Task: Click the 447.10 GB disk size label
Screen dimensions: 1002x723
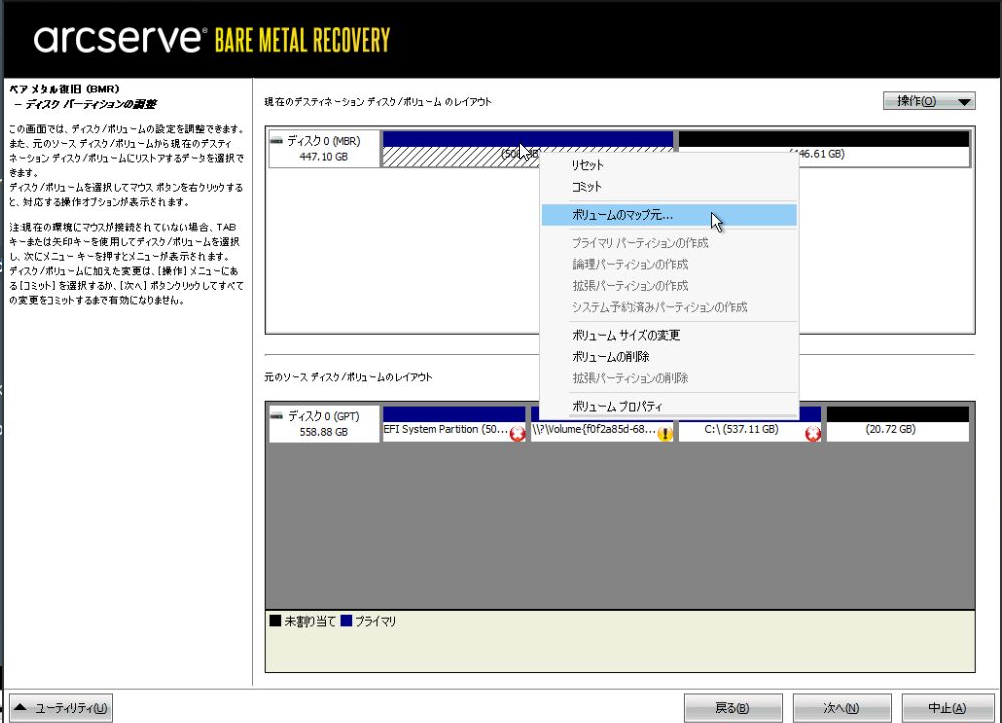Action: pos(323,157)
